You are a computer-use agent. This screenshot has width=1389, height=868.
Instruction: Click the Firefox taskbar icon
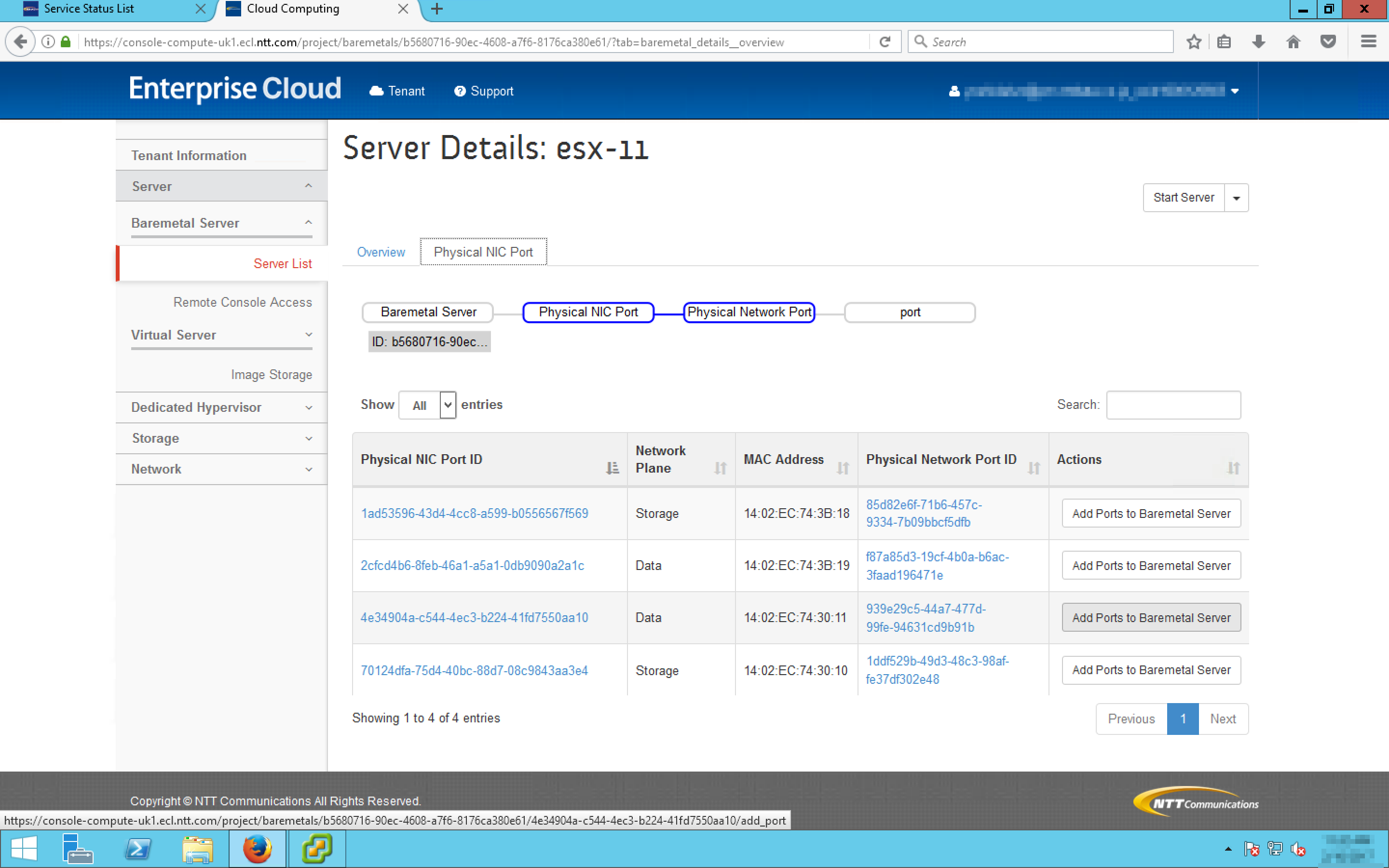[x=257, y=849]
